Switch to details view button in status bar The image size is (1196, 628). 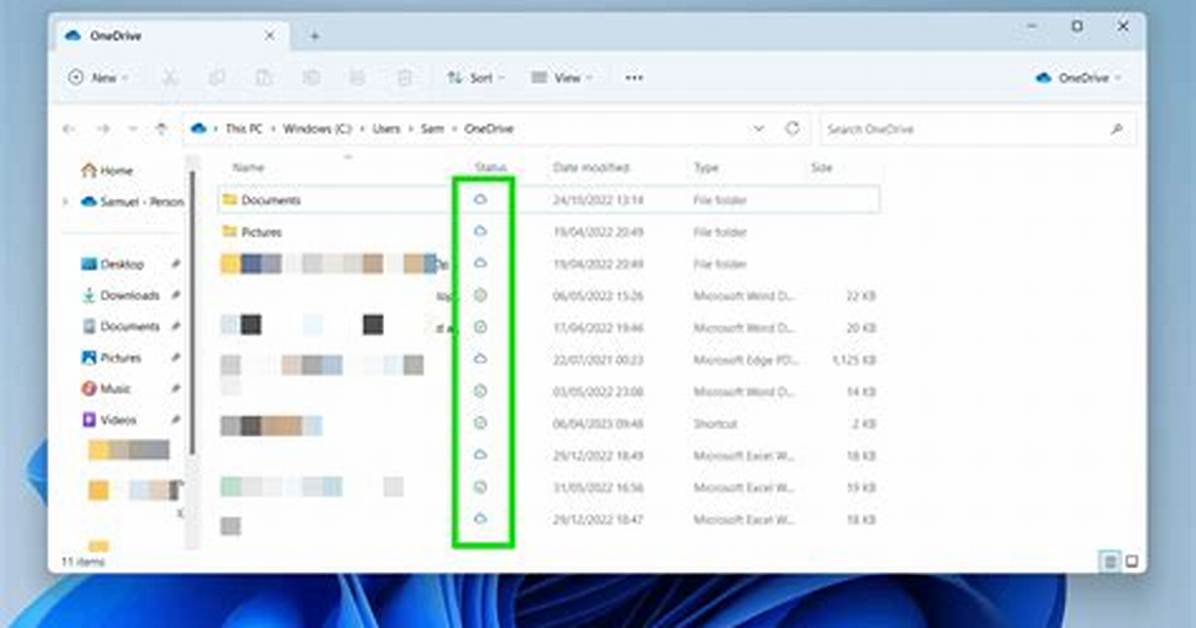pos(1110,562)
